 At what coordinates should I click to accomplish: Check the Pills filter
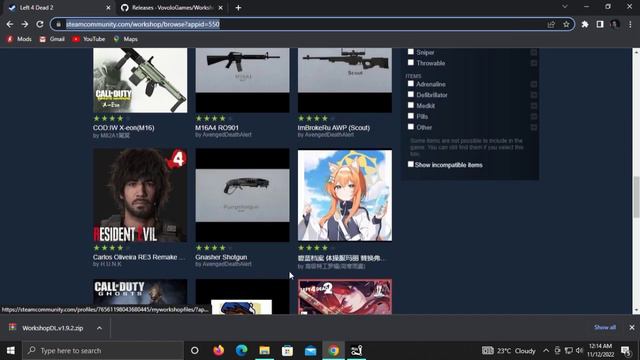(411, 116)
